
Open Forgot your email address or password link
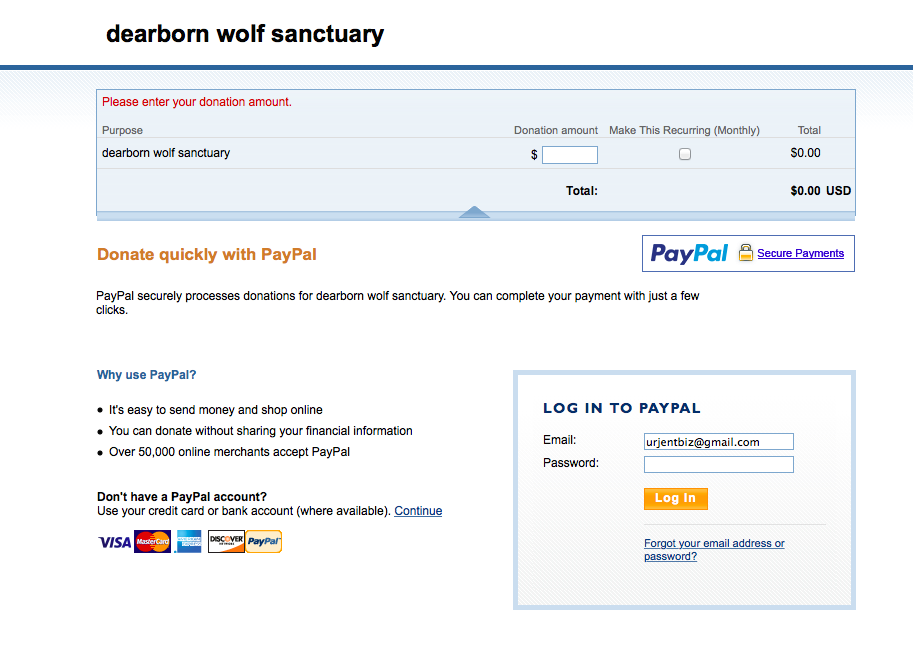click(714, 550)
